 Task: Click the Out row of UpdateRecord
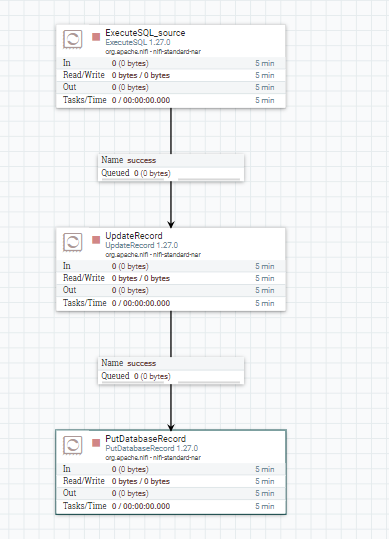pos(171,290)
